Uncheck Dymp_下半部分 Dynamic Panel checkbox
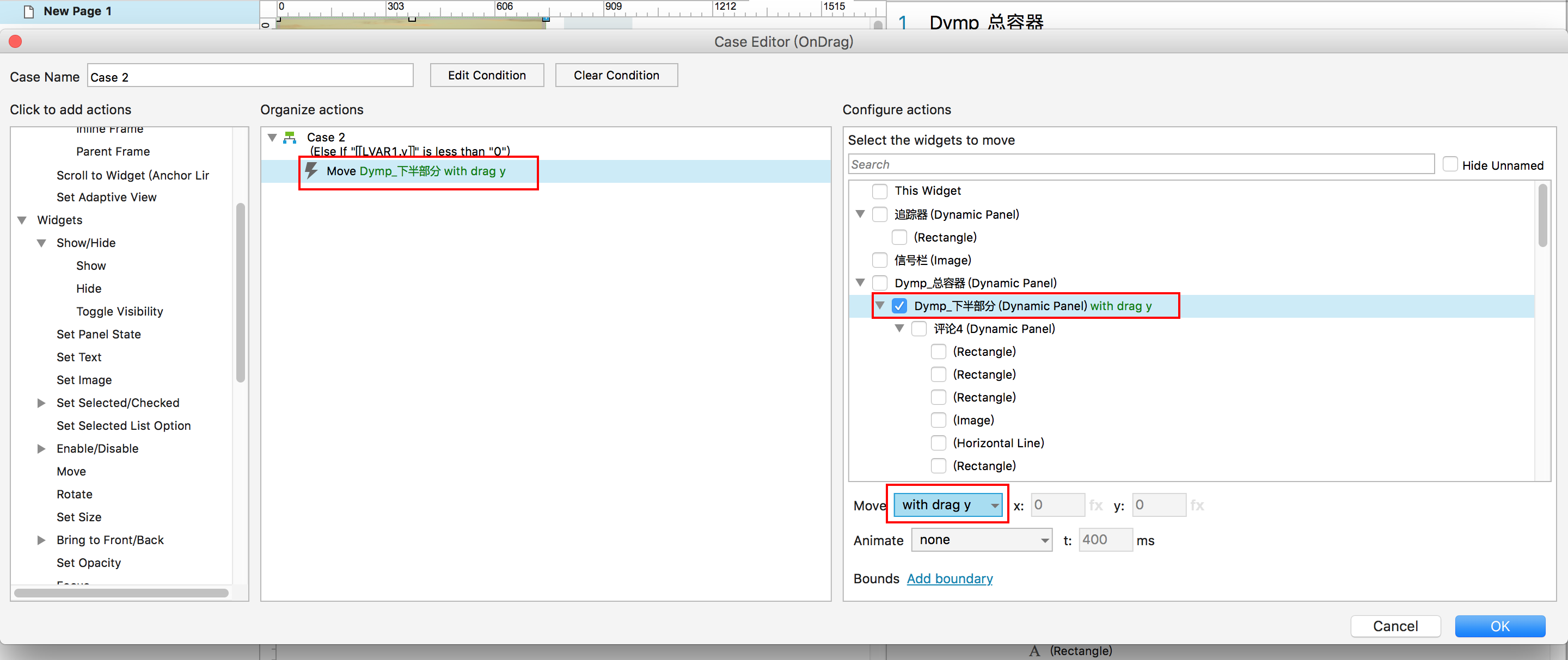This screenshot has width=1568, height=660. [899, 306]
